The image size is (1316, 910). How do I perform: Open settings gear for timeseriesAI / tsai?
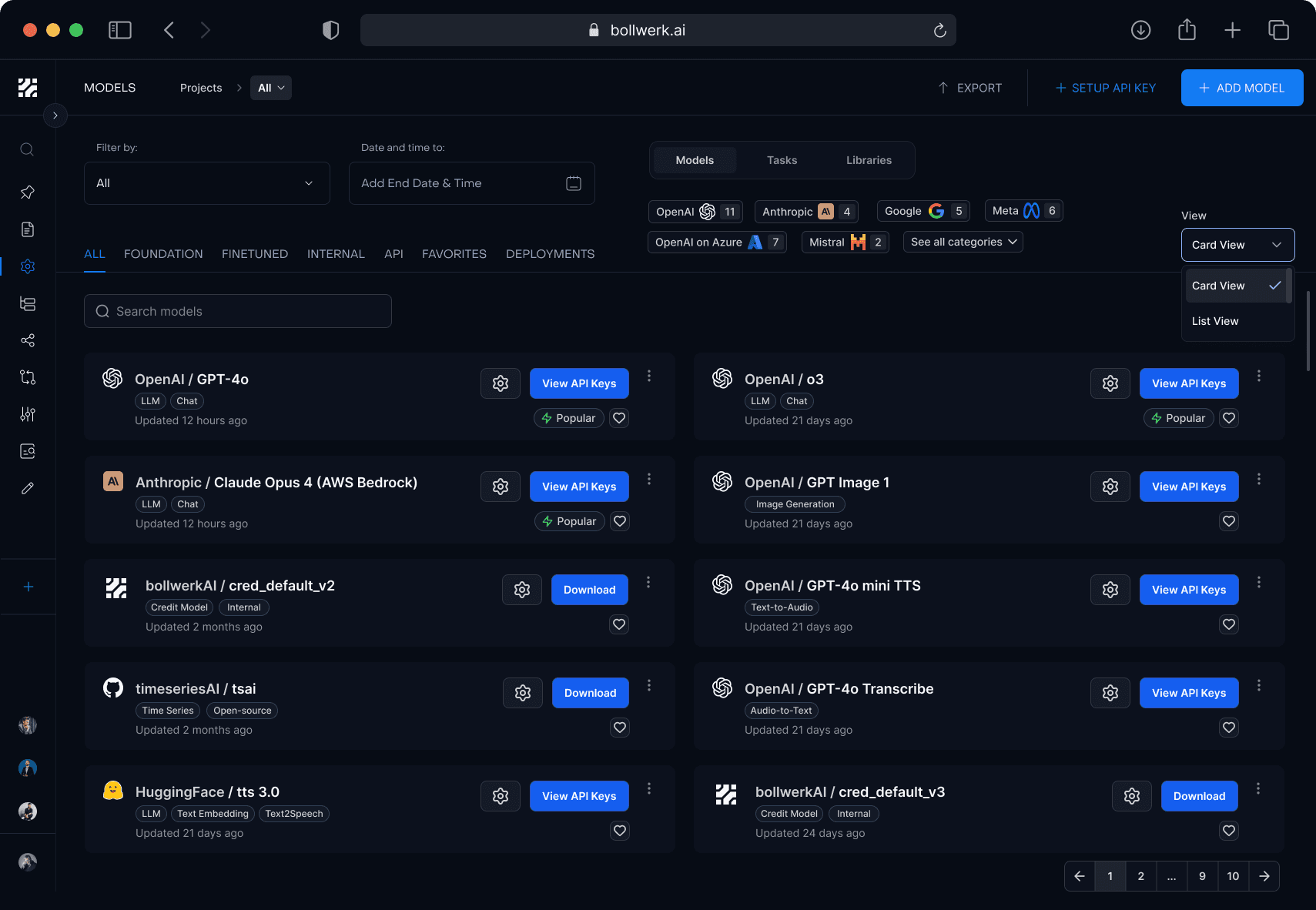coord(523,693)
